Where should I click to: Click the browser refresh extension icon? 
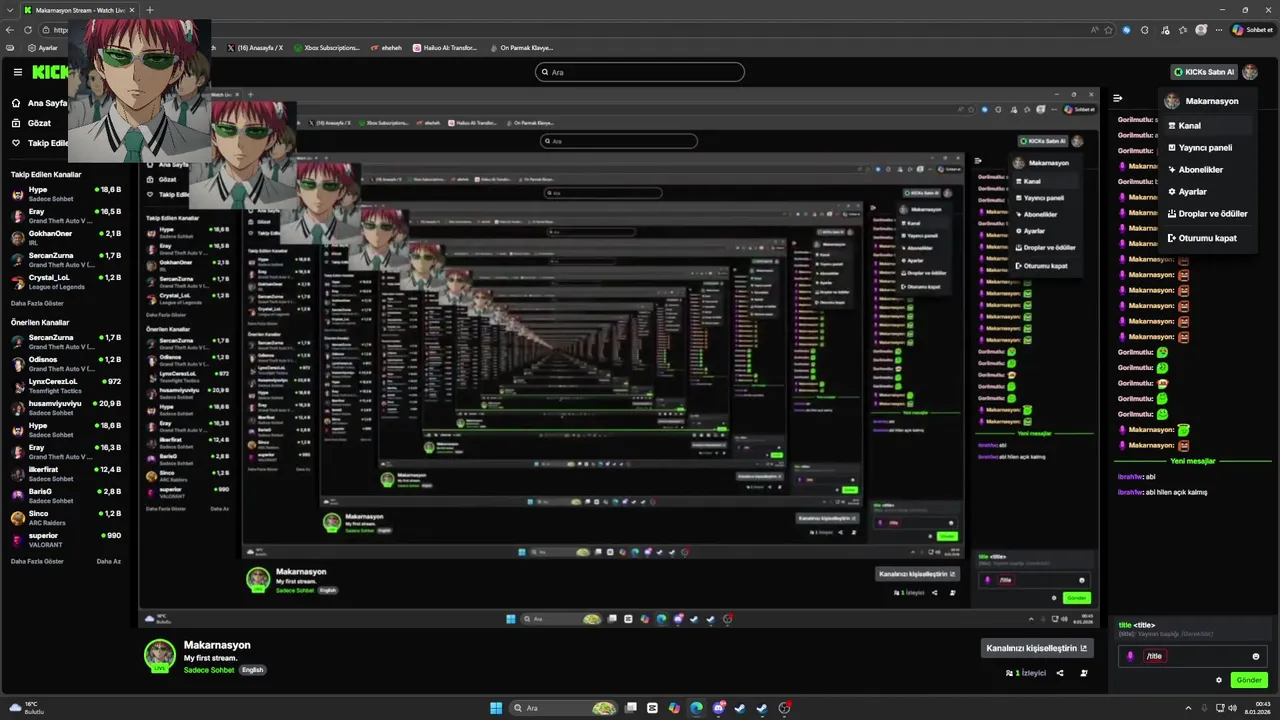tap(1145, 30)
